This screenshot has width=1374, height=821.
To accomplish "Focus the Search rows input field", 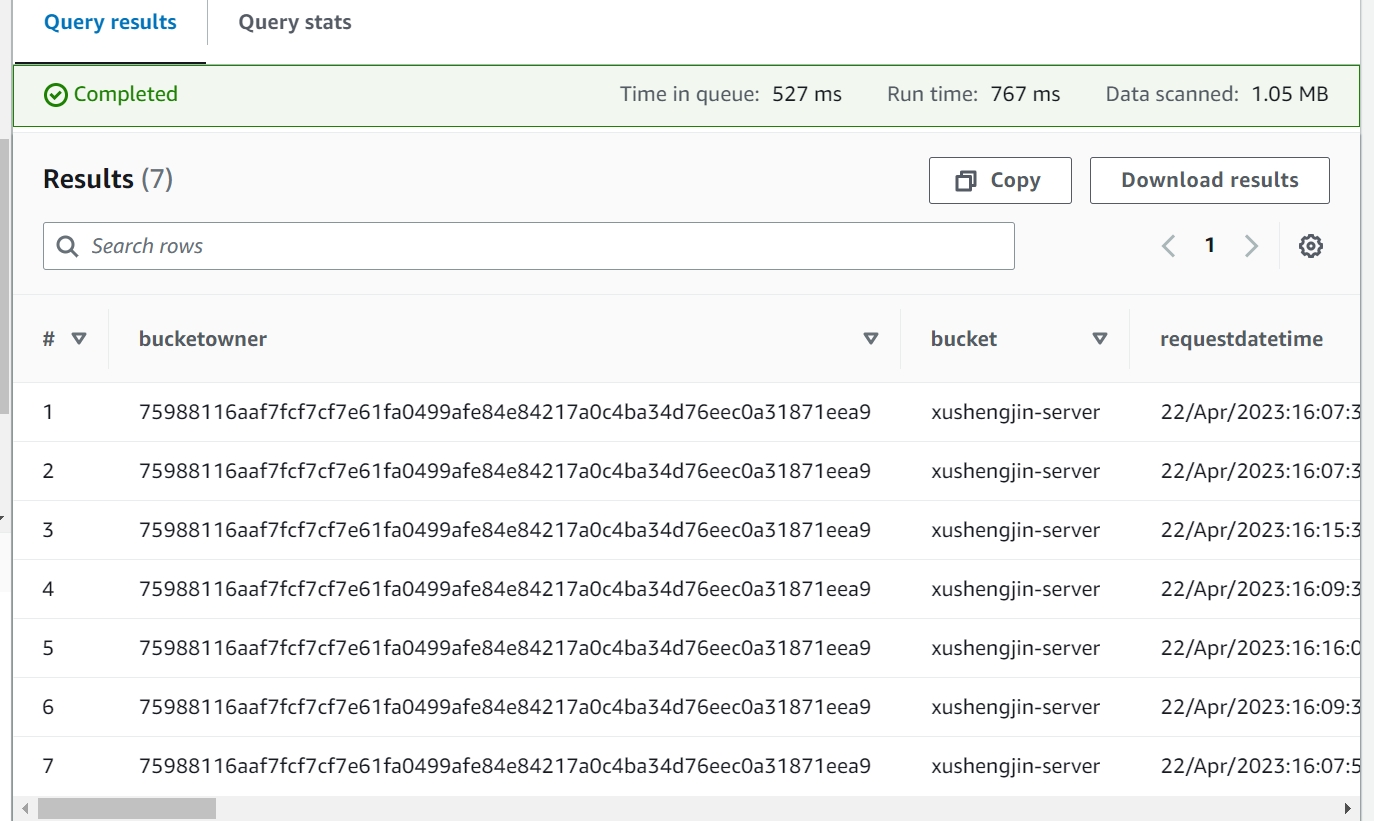I will coord(540,246).
